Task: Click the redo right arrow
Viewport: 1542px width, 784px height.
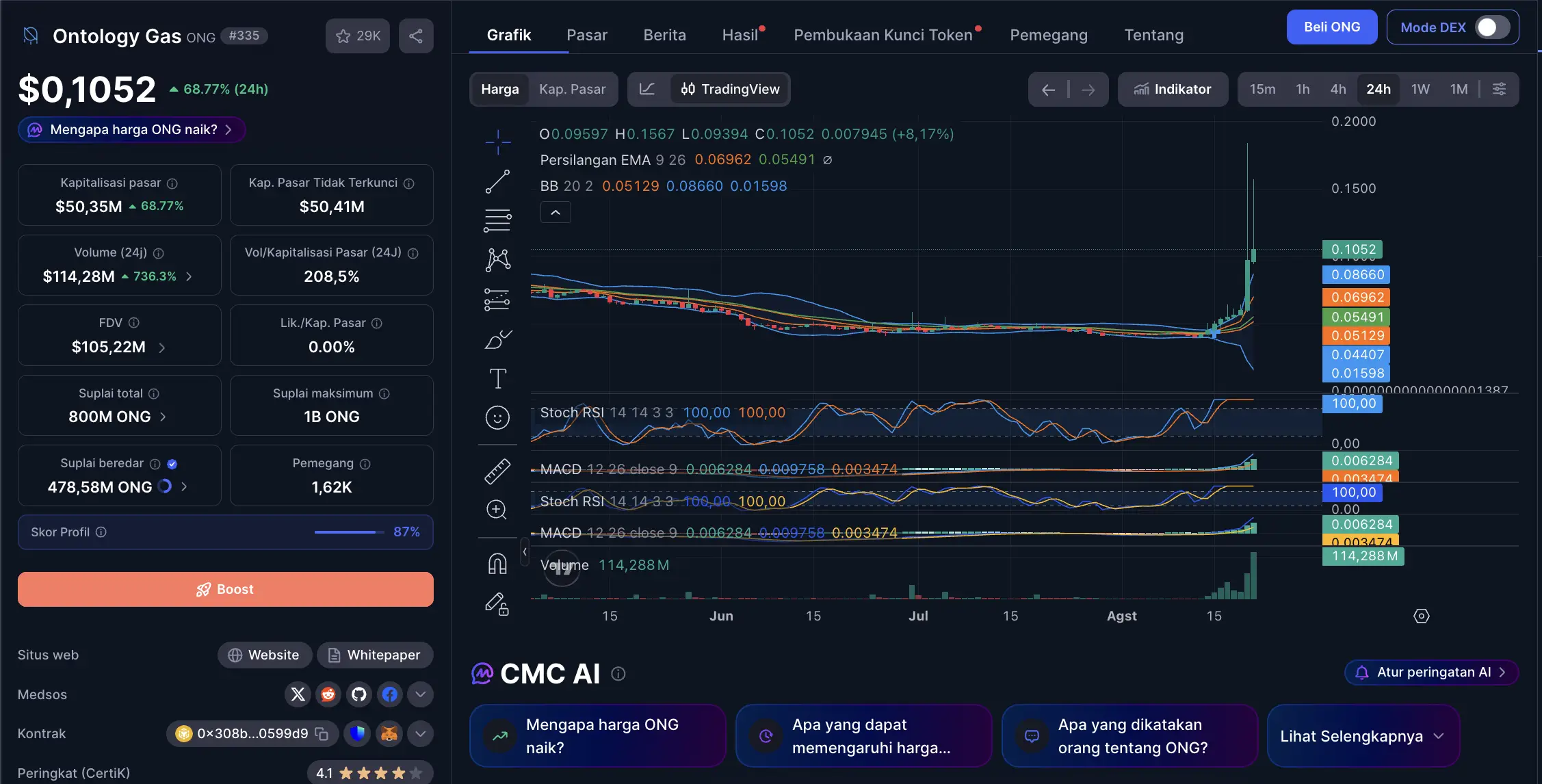Action: [1088, 90]
